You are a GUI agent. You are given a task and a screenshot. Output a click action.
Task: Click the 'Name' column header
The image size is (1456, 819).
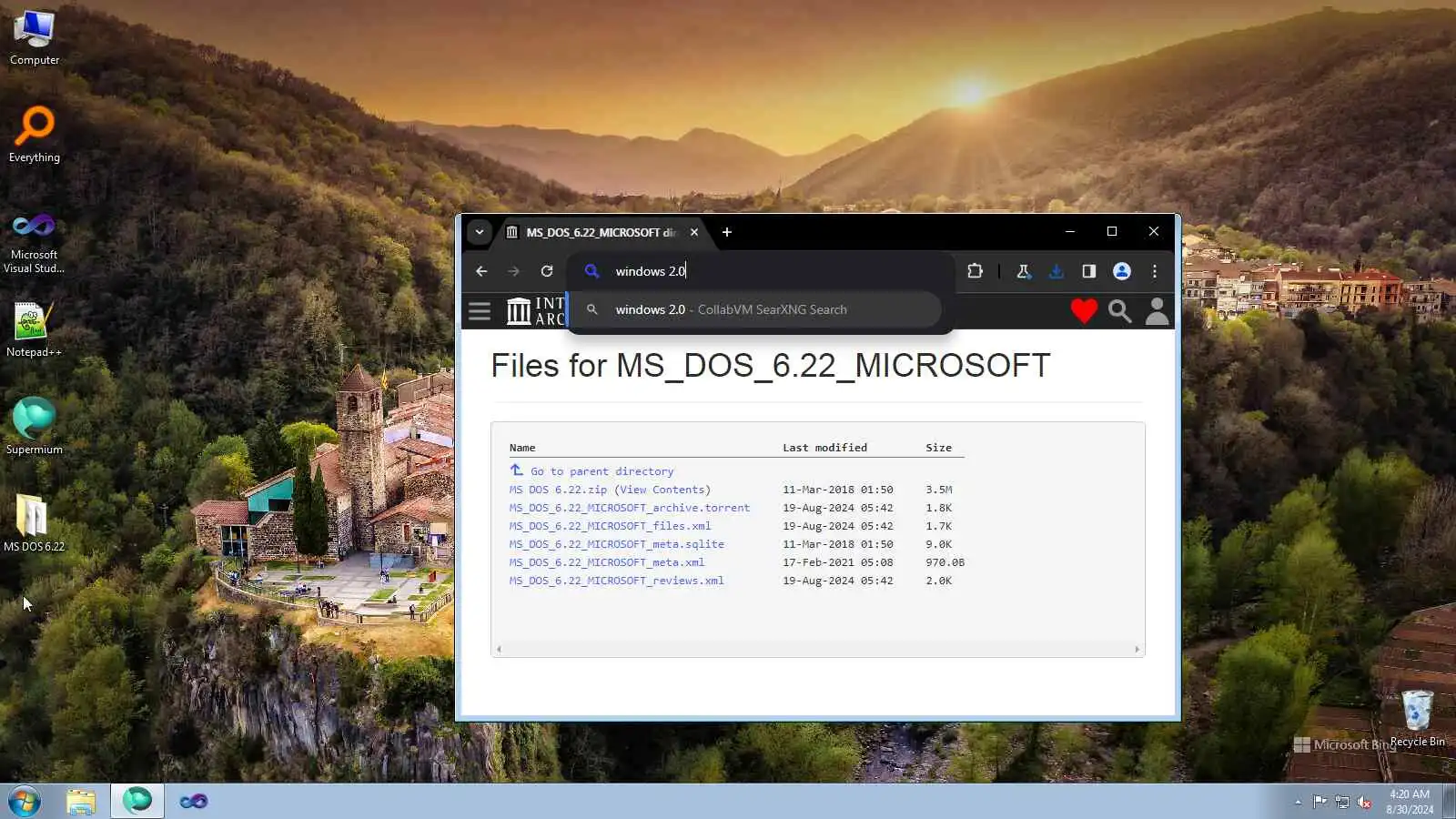pos(522,448)
